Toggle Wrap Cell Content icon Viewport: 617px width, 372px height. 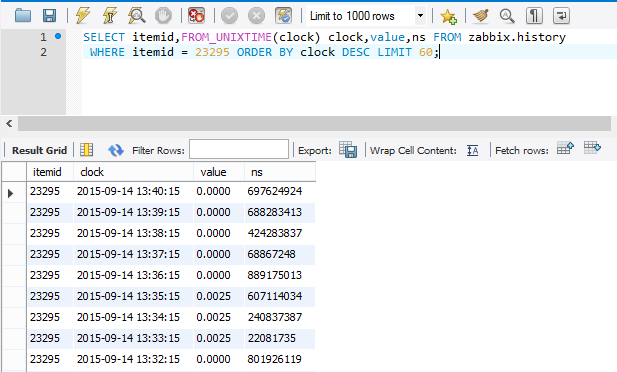pyautogui.click(x=473, y=150)
